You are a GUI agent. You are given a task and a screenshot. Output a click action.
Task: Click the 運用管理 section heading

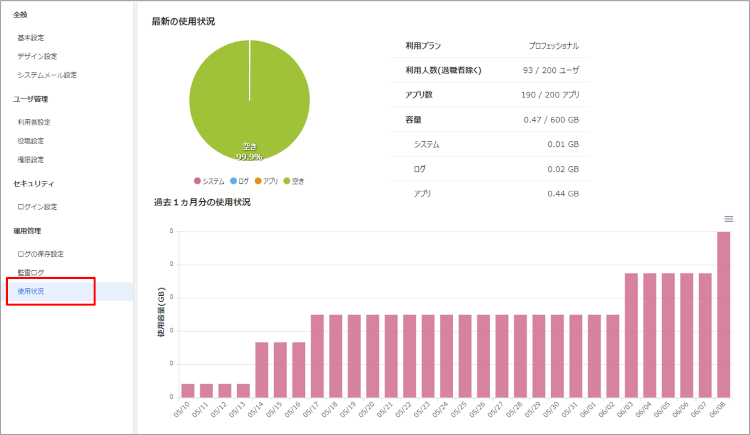point(27,231)
